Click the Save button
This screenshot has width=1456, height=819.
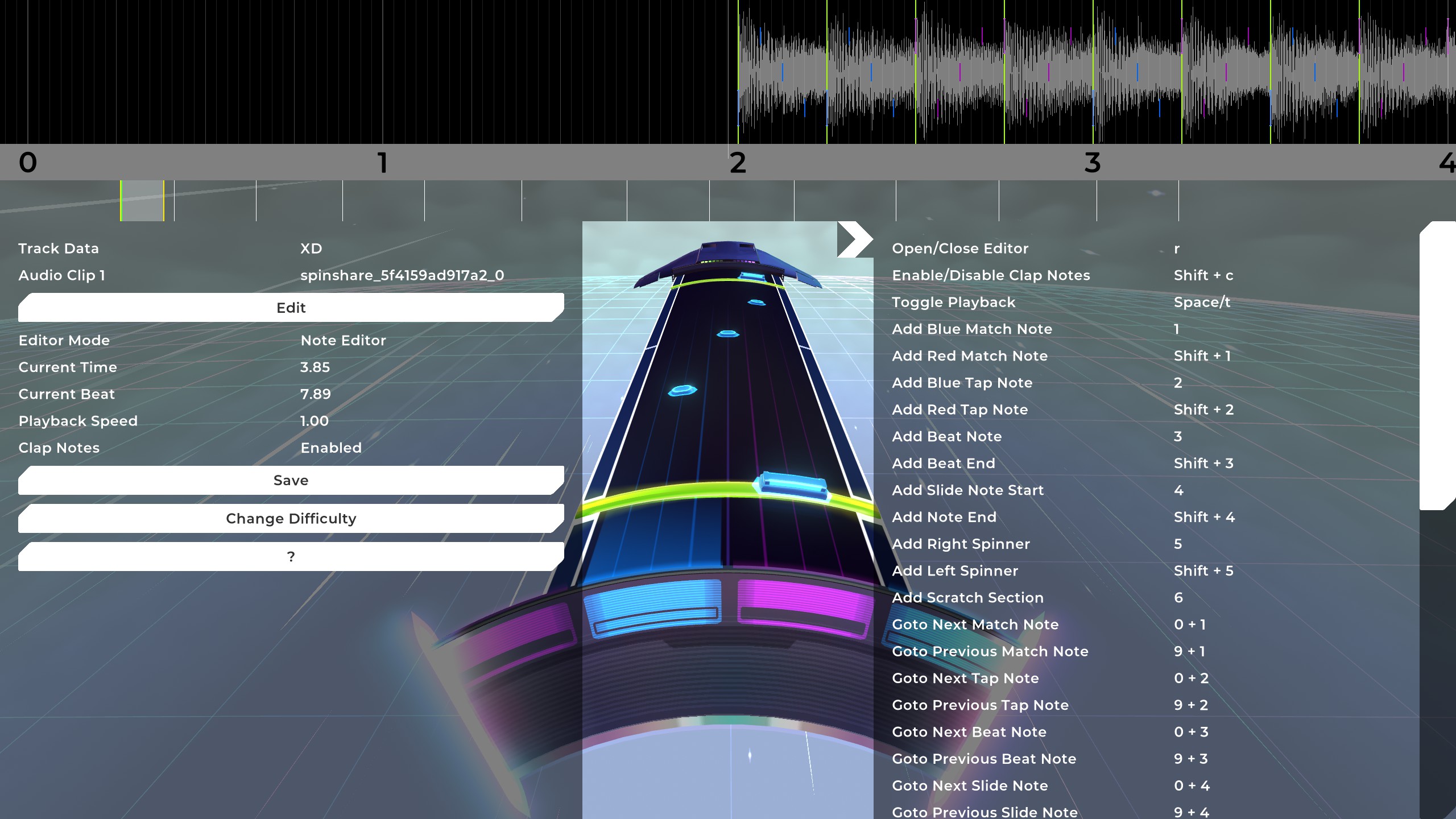point(291,480)
